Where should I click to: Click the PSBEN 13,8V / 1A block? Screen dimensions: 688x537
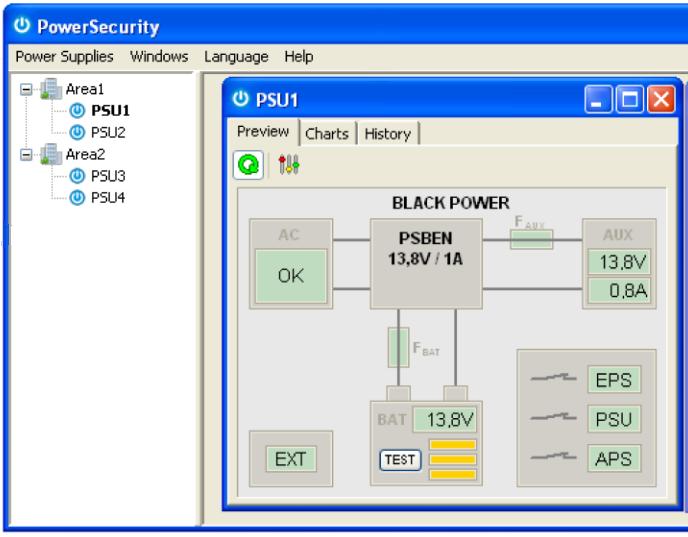[x=426, y=264]
